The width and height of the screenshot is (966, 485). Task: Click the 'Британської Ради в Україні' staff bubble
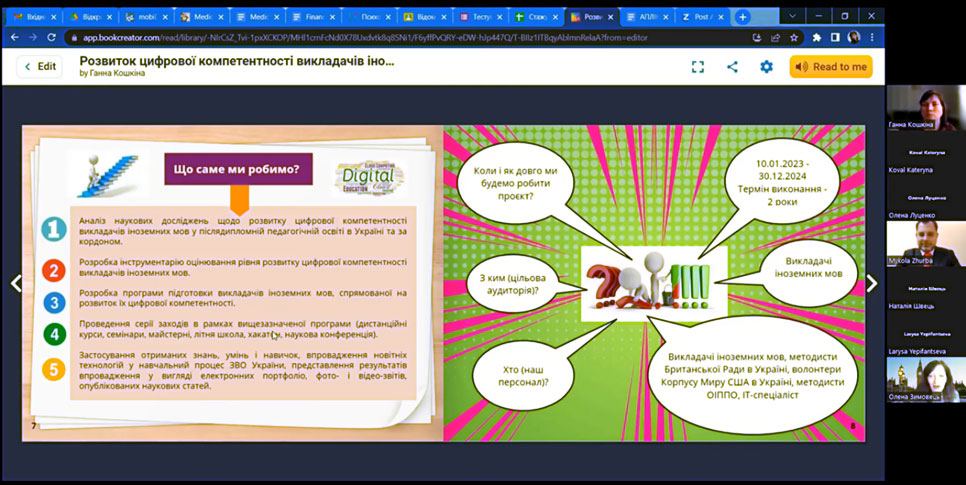[753, 376]
